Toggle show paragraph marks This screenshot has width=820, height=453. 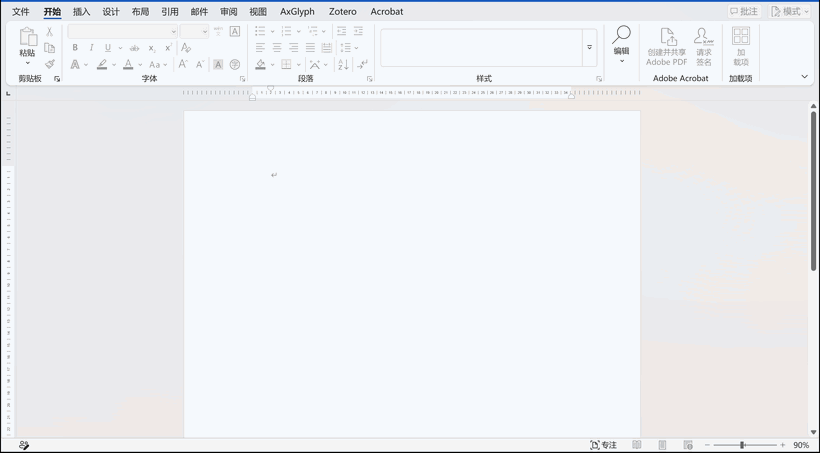coord(362,64)
